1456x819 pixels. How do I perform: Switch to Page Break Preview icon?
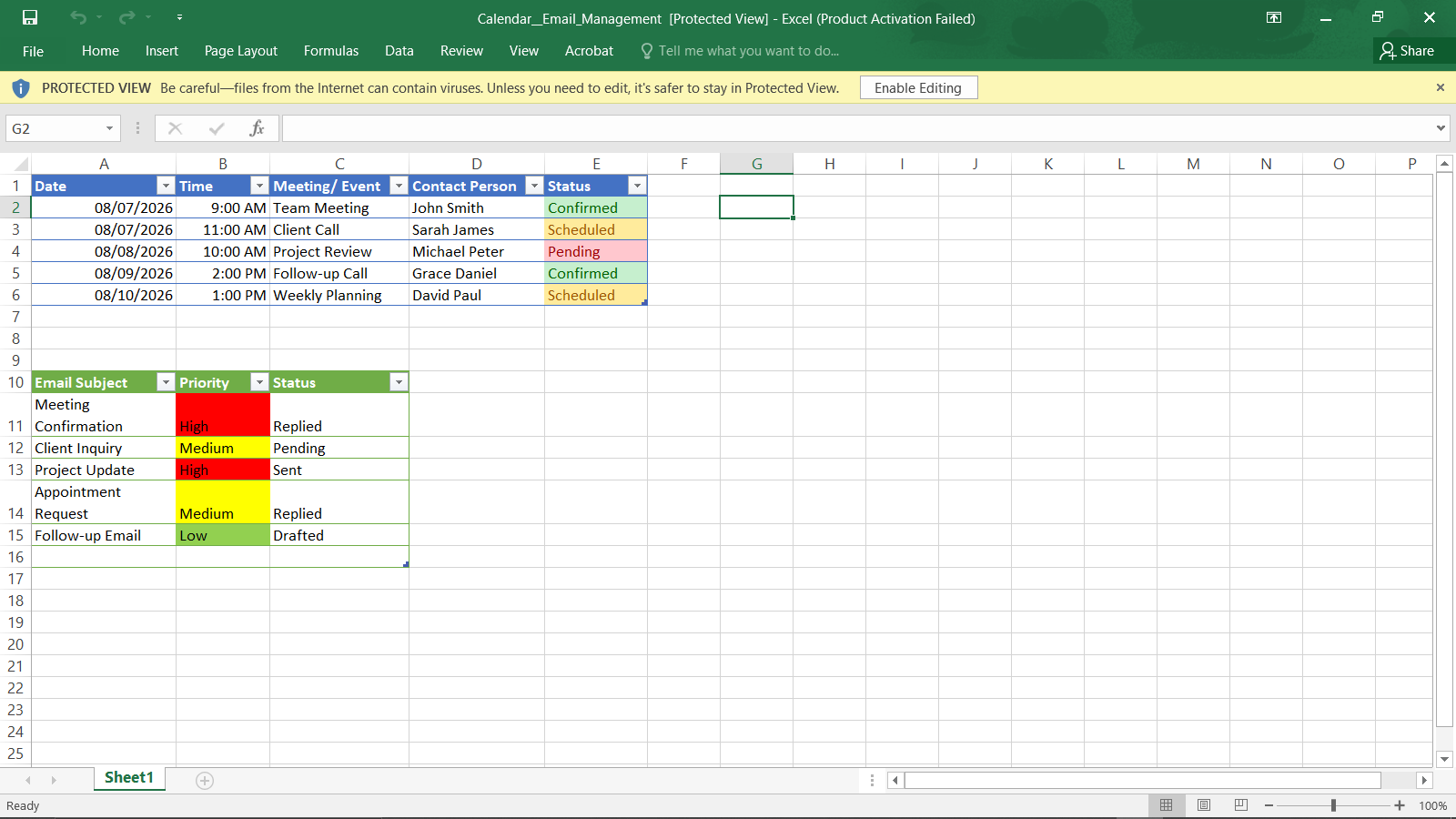[x=1240, y=805]
